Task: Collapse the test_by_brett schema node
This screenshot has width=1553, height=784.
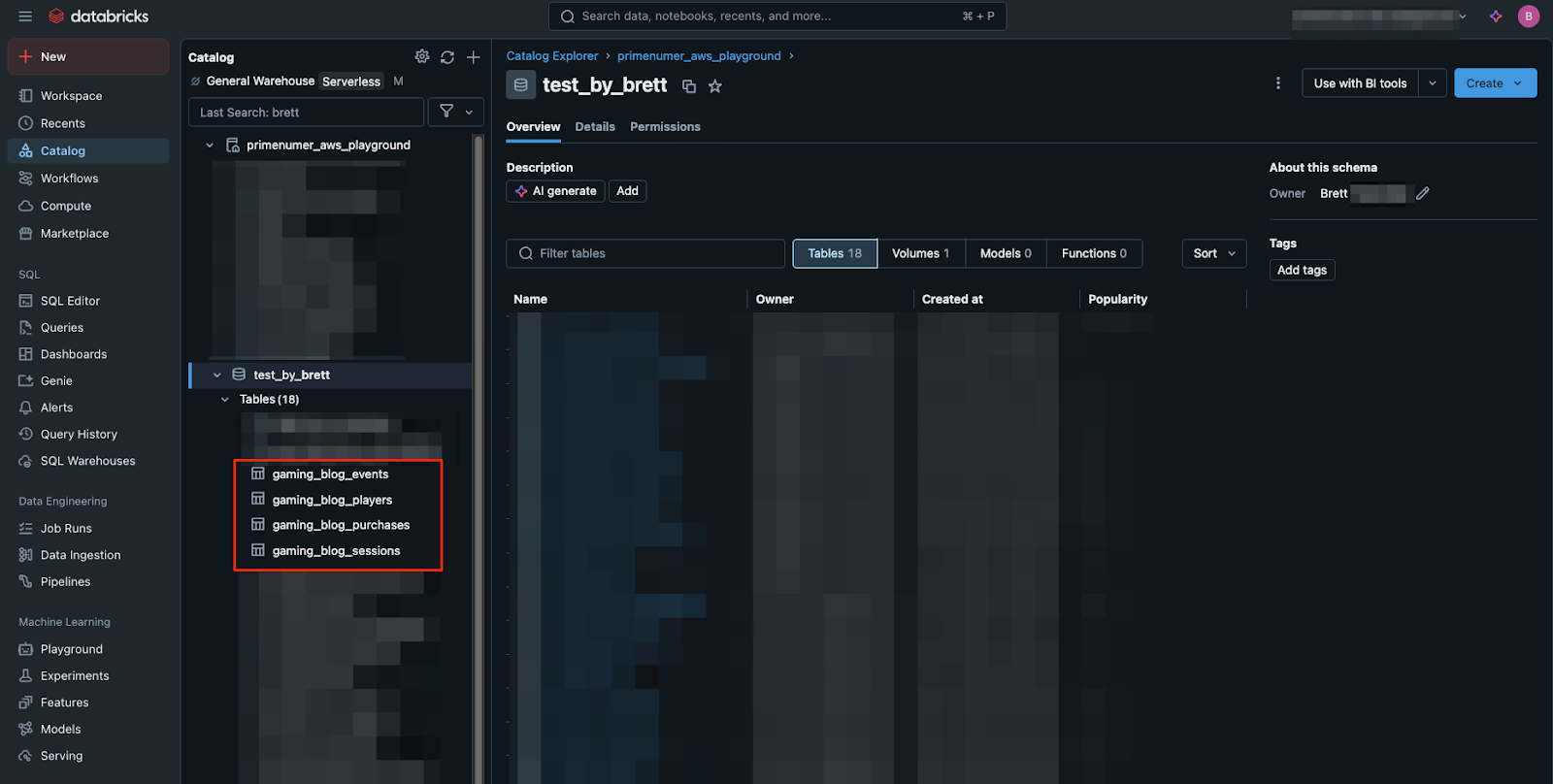Action: point(217,376)
